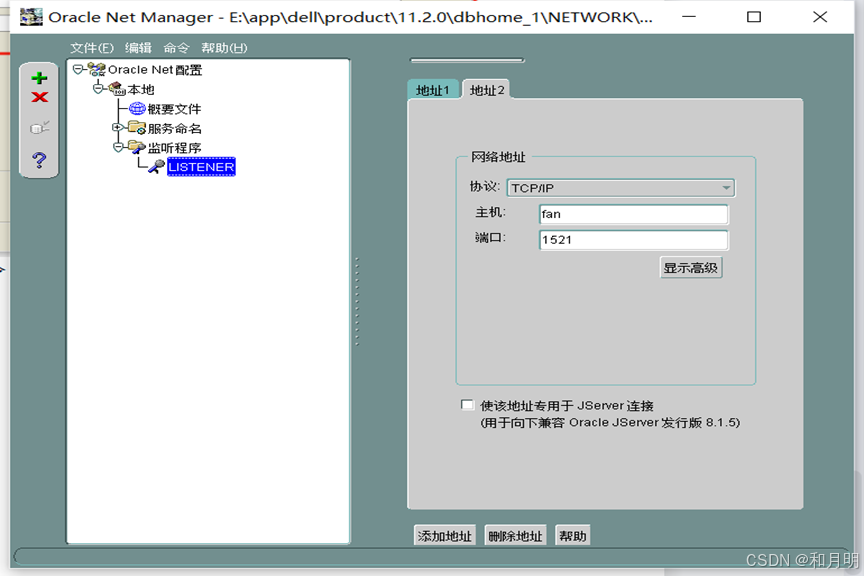Click the 服务命名 folder icon
This screenshot has height=576, width=864.
[x=137, y=128]
